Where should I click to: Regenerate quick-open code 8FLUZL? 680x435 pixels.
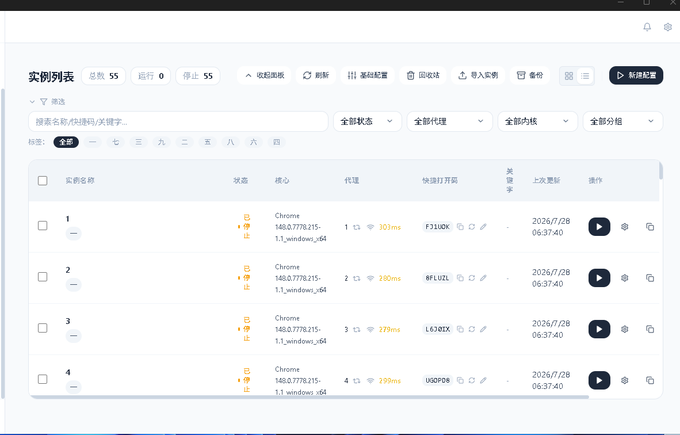tap(472, 278)
